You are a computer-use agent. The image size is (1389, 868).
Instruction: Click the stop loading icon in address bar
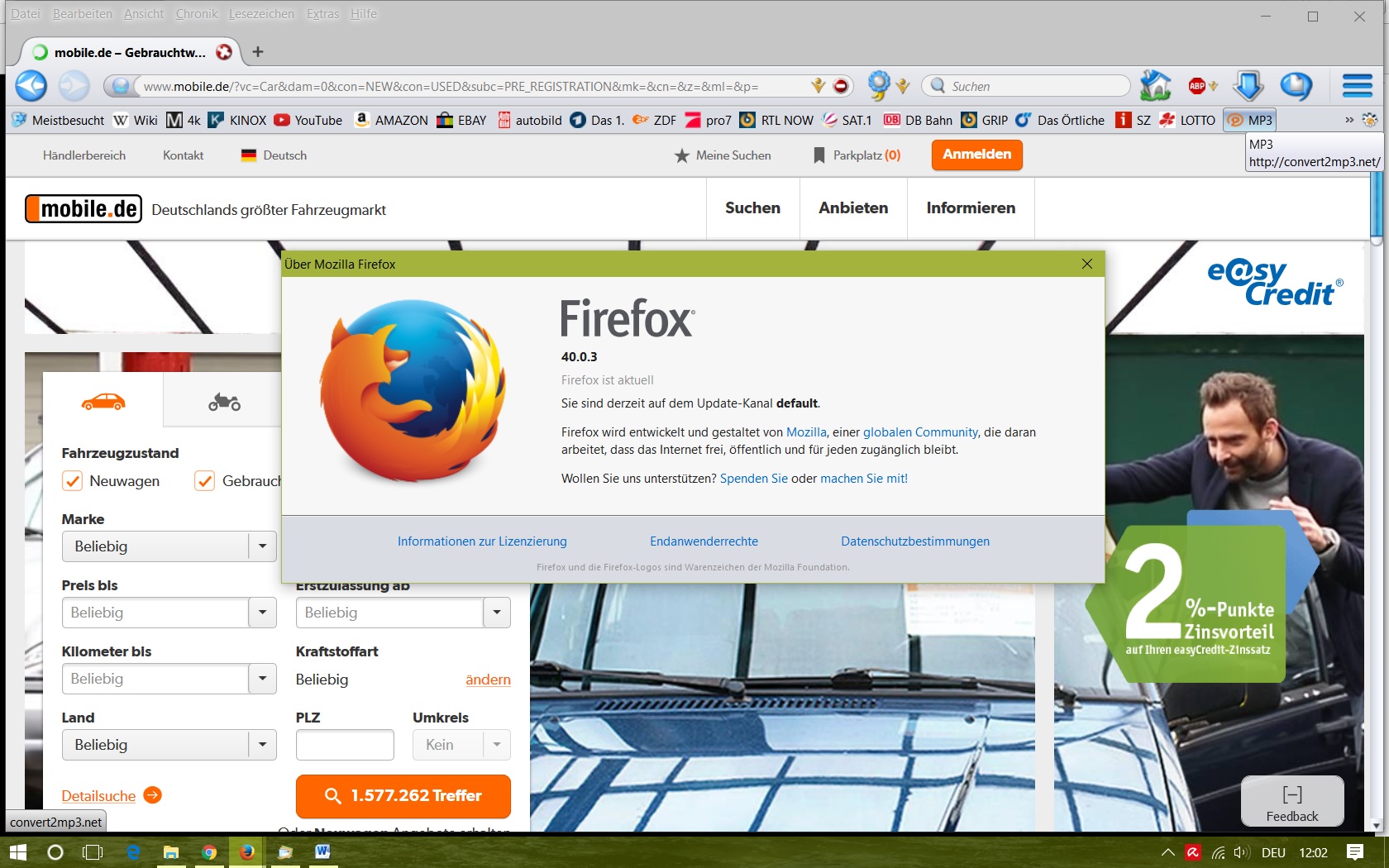[841, 86]
